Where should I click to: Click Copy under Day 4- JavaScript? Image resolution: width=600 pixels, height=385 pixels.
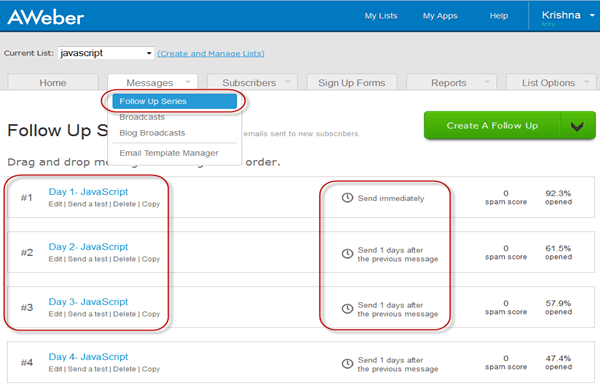tap(151, 370)
